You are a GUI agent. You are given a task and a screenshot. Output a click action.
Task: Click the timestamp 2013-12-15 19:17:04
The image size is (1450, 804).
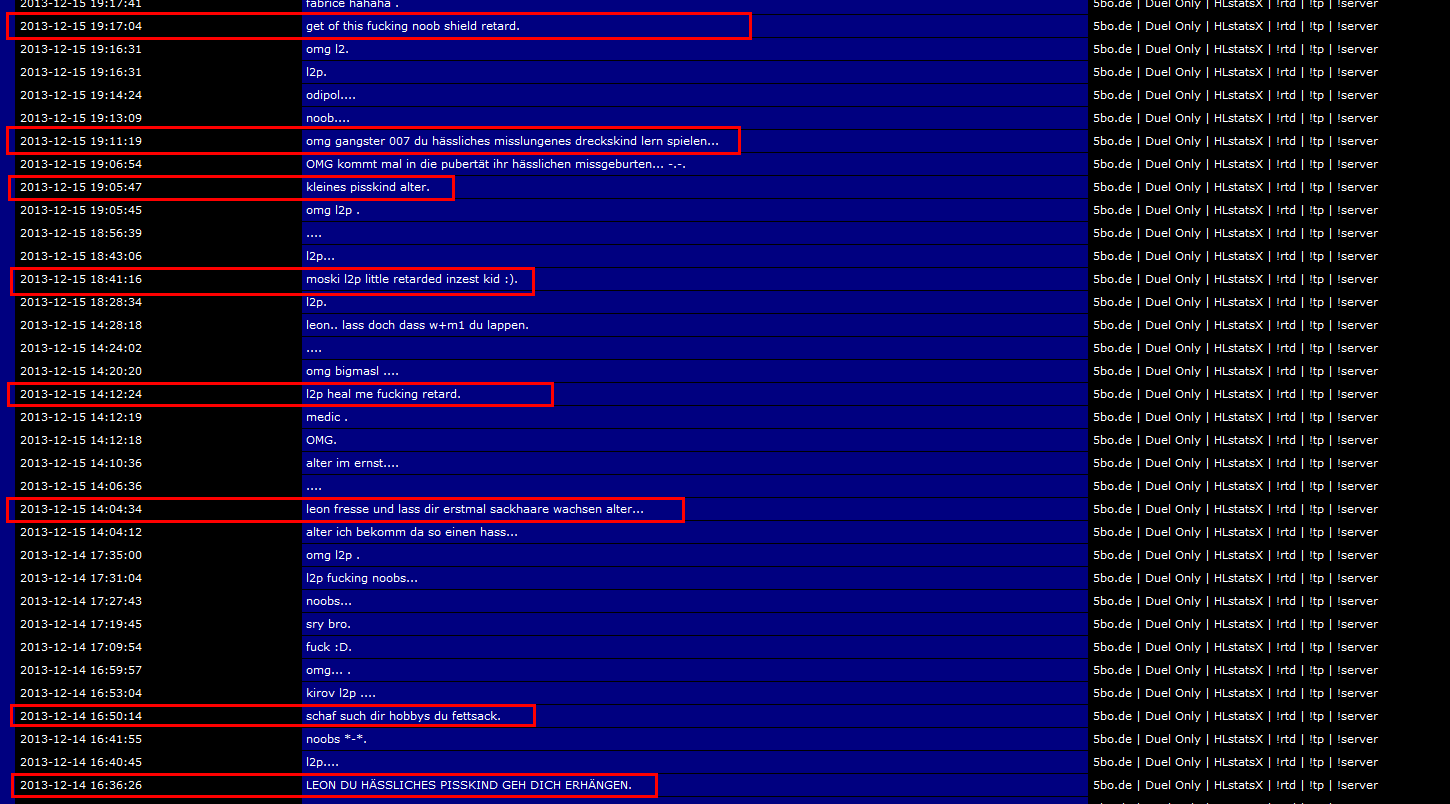(81, 26)
